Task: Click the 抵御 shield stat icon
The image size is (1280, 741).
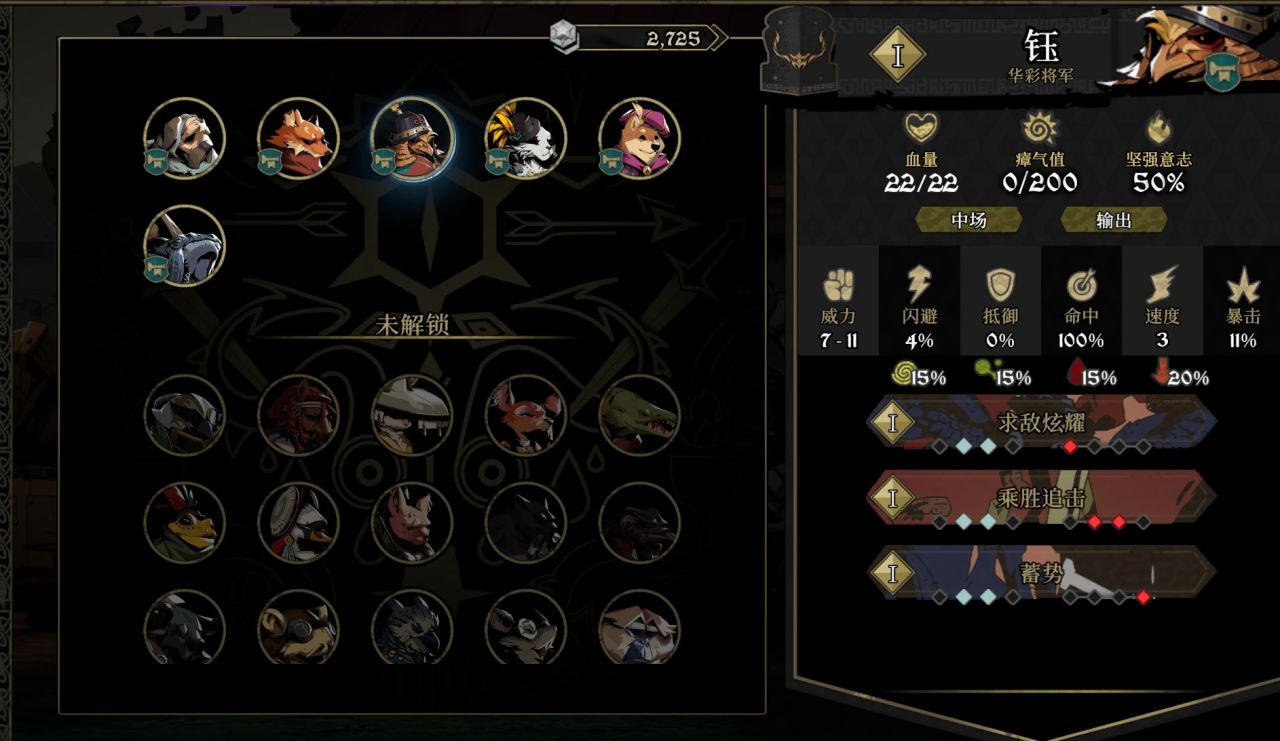Action: 1000,285
